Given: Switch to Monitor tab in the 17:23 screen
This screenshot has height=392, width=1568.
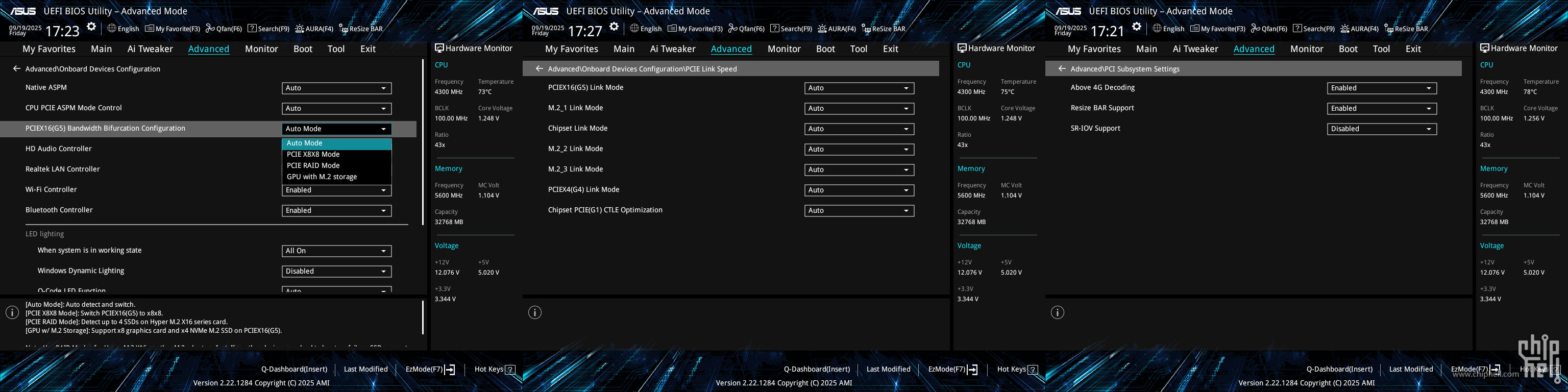Looking at the screenshot, I should click(261, 48).
